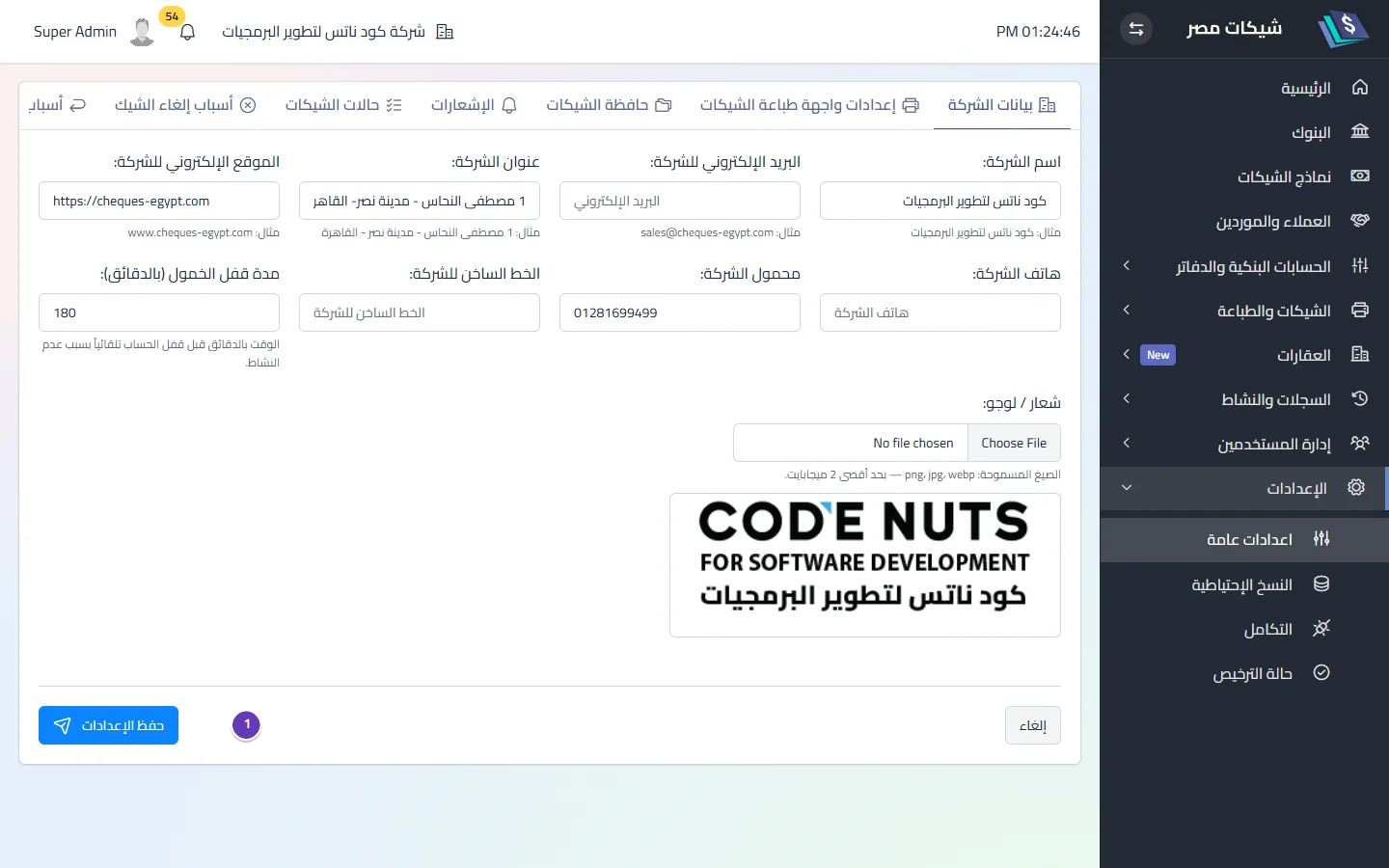
Task: Click the gear icon beside الإعدادات
Action: point(1356,487)
